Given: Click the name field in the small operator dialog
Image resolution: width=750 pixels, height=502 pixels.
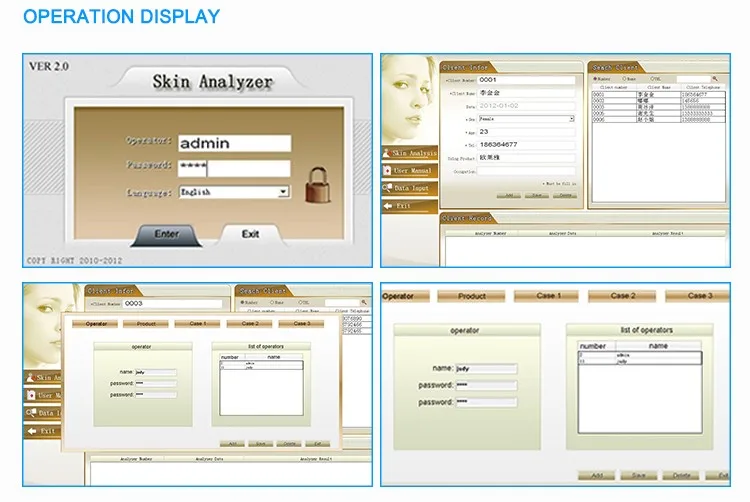Looking at the screenshot, I should (x=156, y=372).
